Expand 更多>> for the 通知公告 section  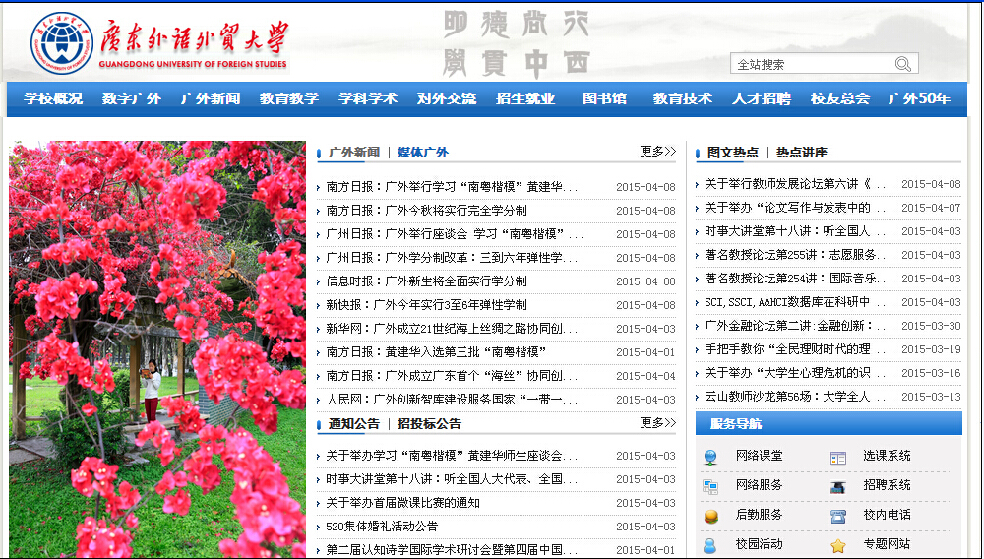click(x=658, y=423)
